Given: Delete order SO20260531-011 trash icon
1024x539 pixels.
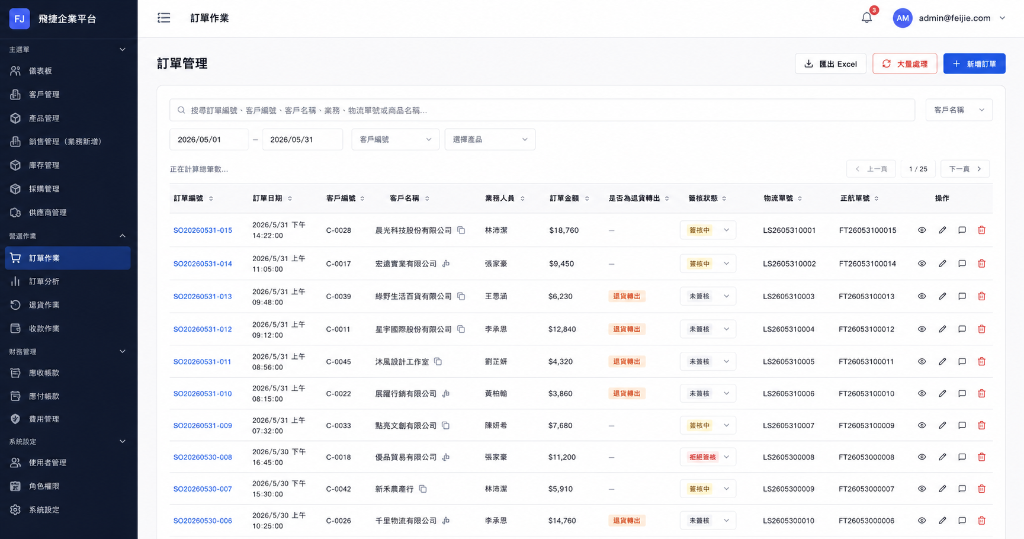Looking at the screenshot, I should click(982, 362).
